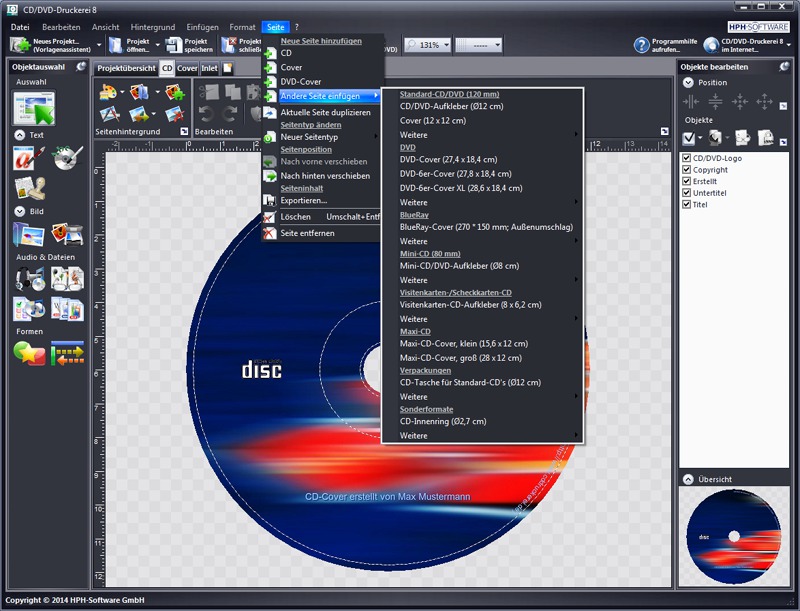
Task: Toggle the Titel object checkbox
Action: coord(687,205)
